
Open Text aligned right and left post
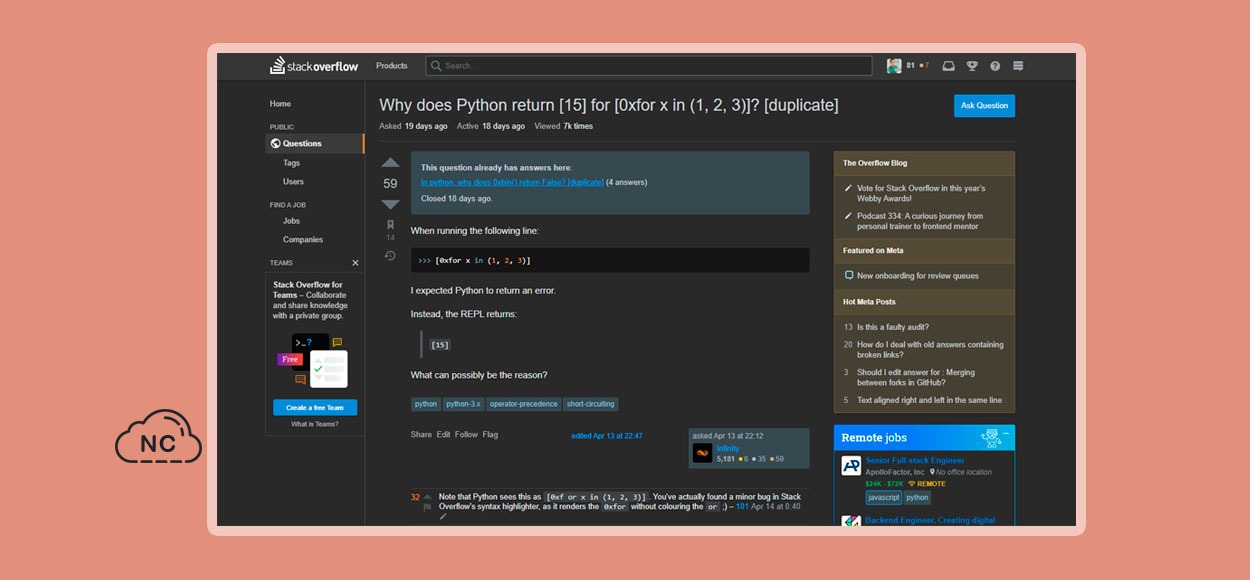click(x=929, y=400)
